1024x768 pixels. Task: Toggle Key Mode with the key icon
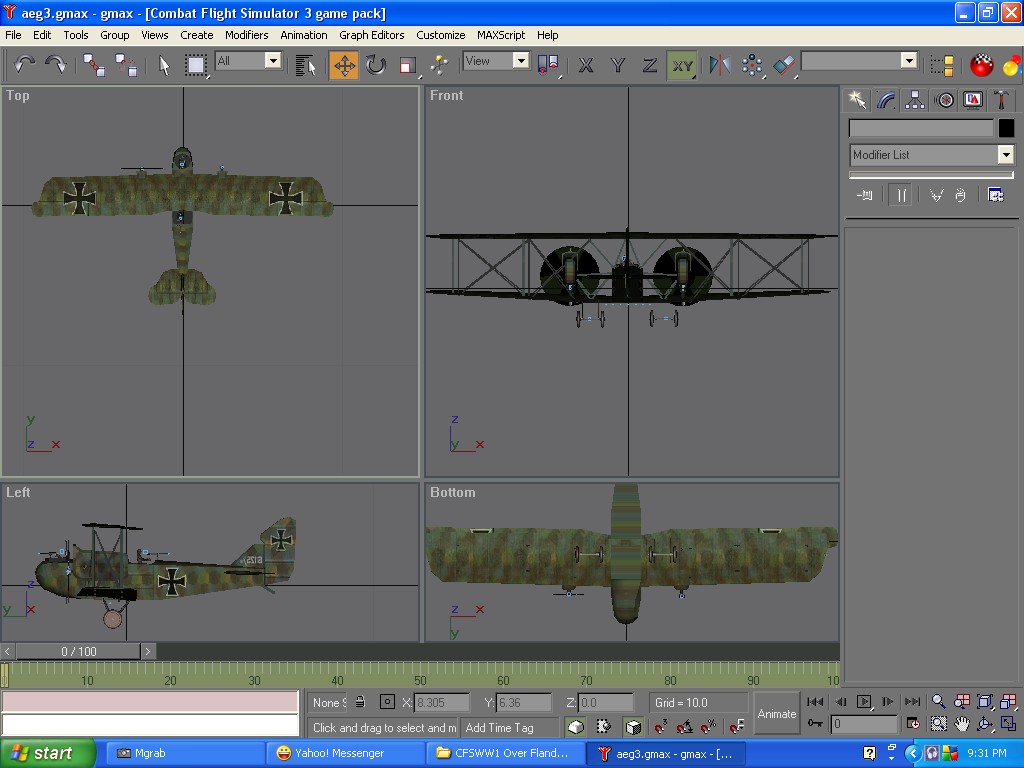tap(815, 723)
